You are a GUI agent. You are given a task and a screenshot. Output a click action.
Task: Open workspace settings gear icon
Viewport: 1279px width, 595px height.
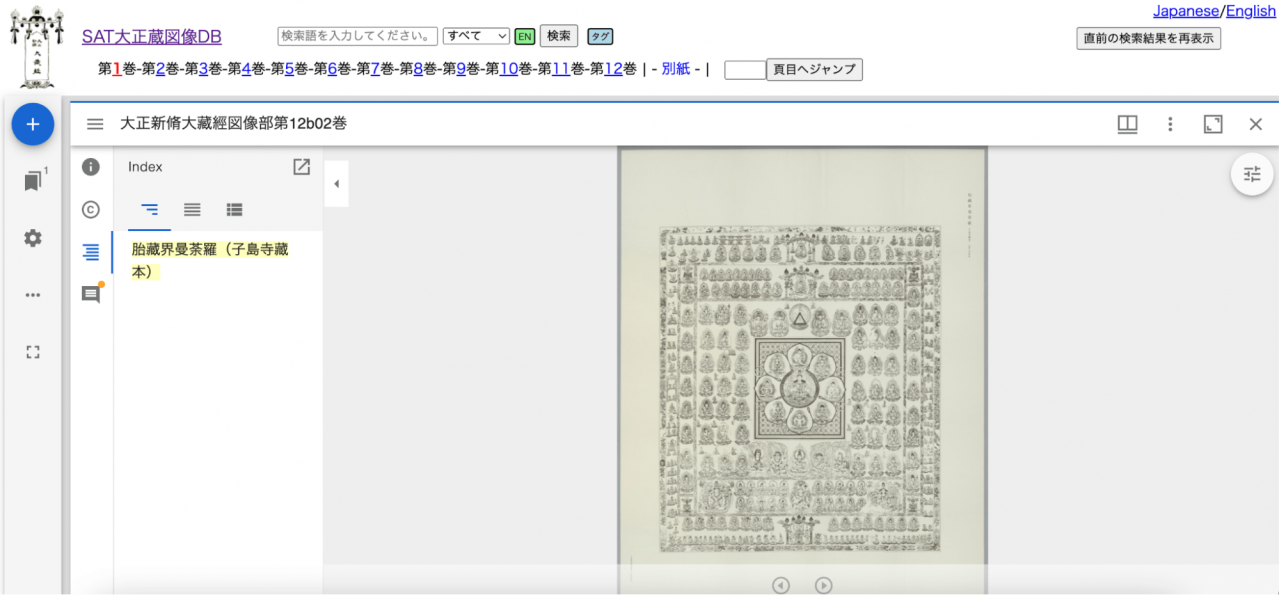pyautogui.click(x=33, y=238)
